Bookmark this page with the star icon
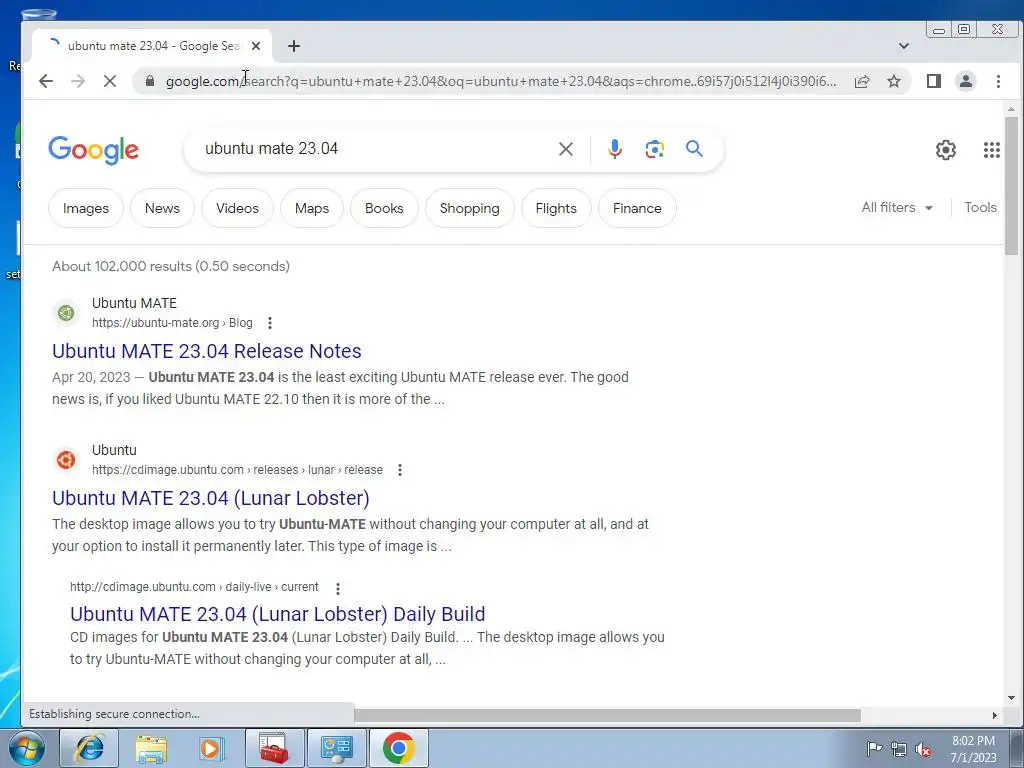Image resolution: width=1024 pixels, height=768 pixels. 894,81
